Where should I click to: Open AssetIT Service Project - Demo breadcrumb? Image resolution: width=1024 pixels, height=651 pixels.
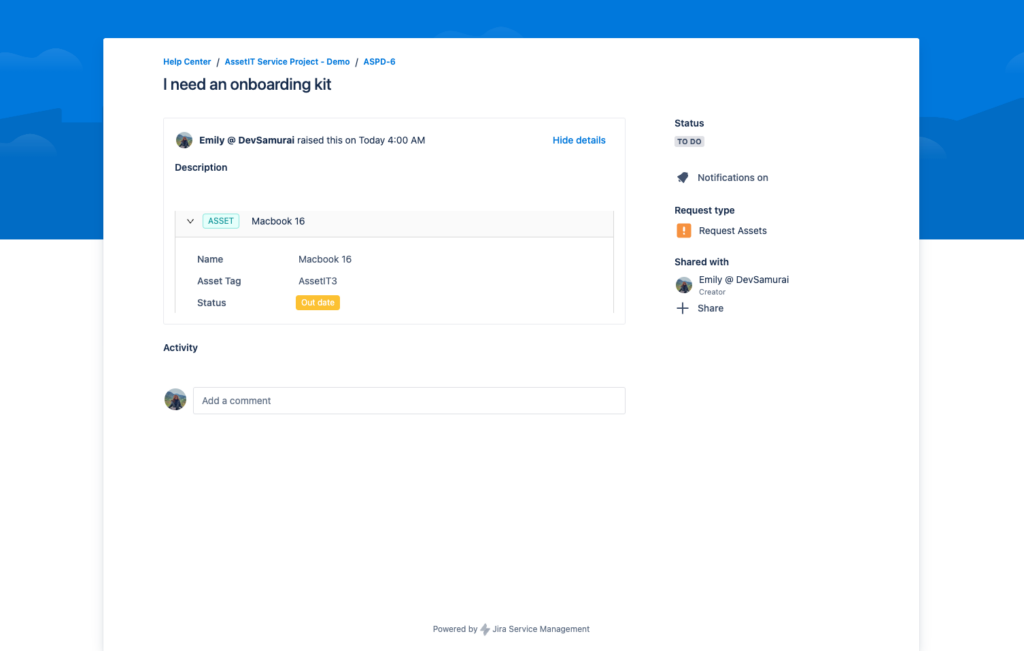(287, 61)
